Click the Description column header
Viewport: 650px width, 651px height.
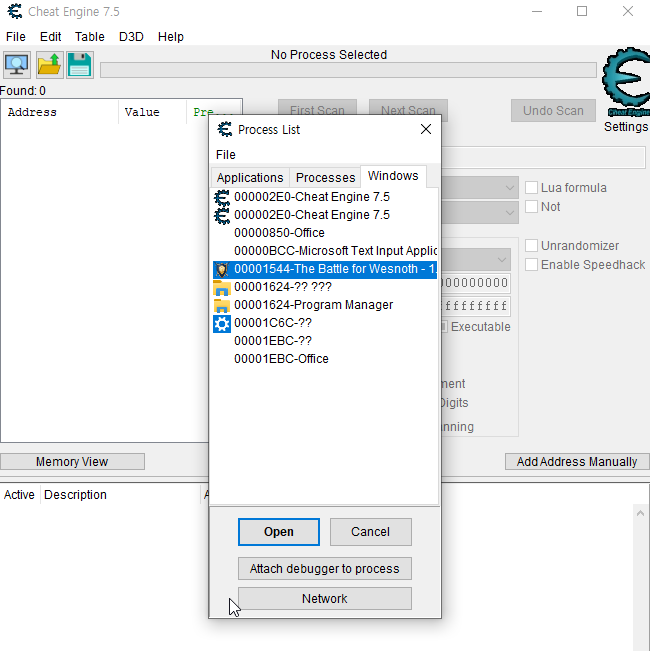tap(120, 495)
